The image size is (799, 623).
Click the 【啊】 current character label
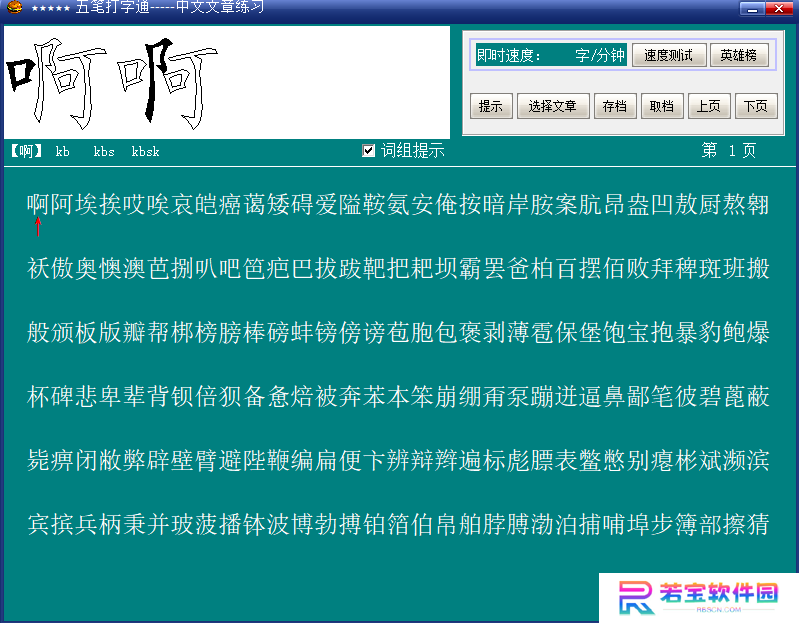click(26, 151)
